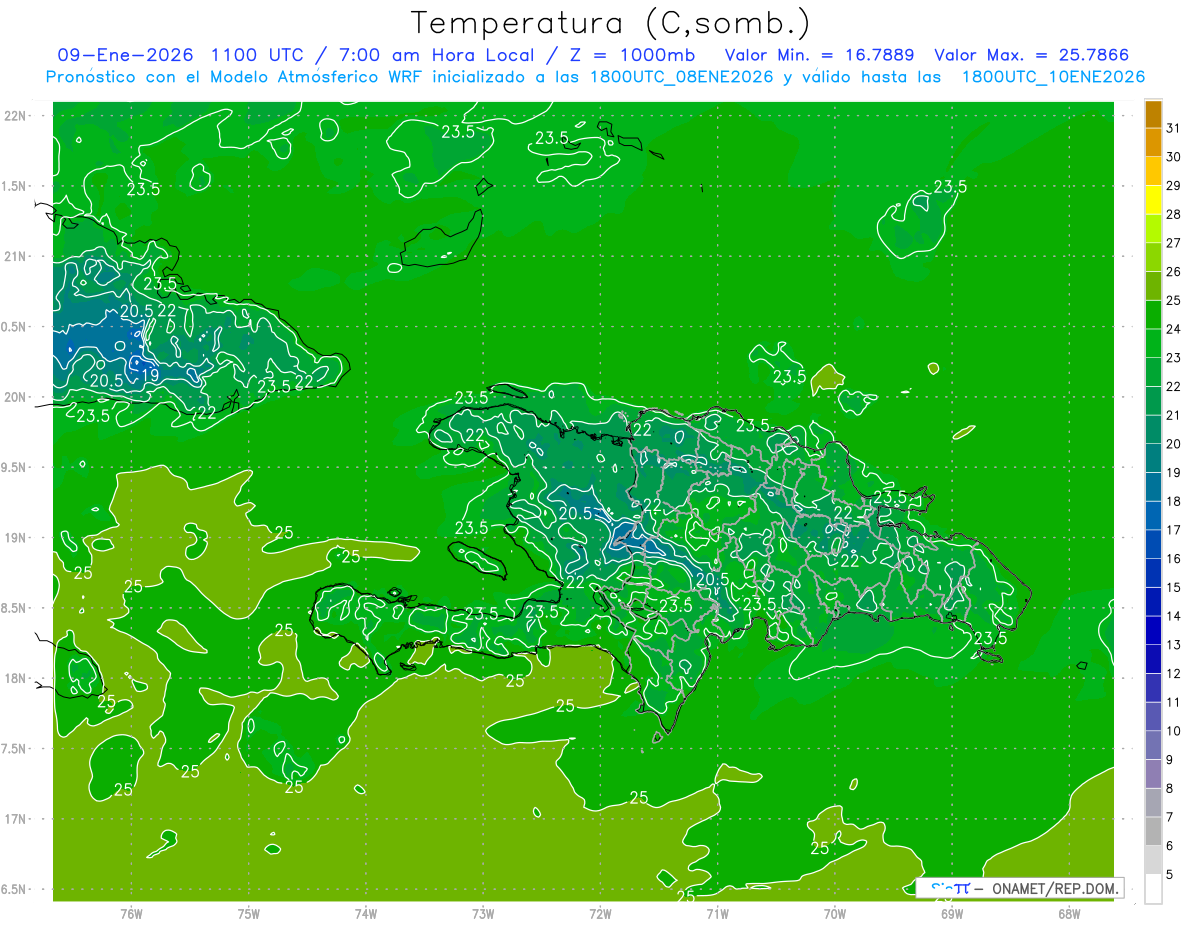Click the "76W" longitude axis label
The width and height of the screenshot is (1200, 927).
[x=131, y=913]
